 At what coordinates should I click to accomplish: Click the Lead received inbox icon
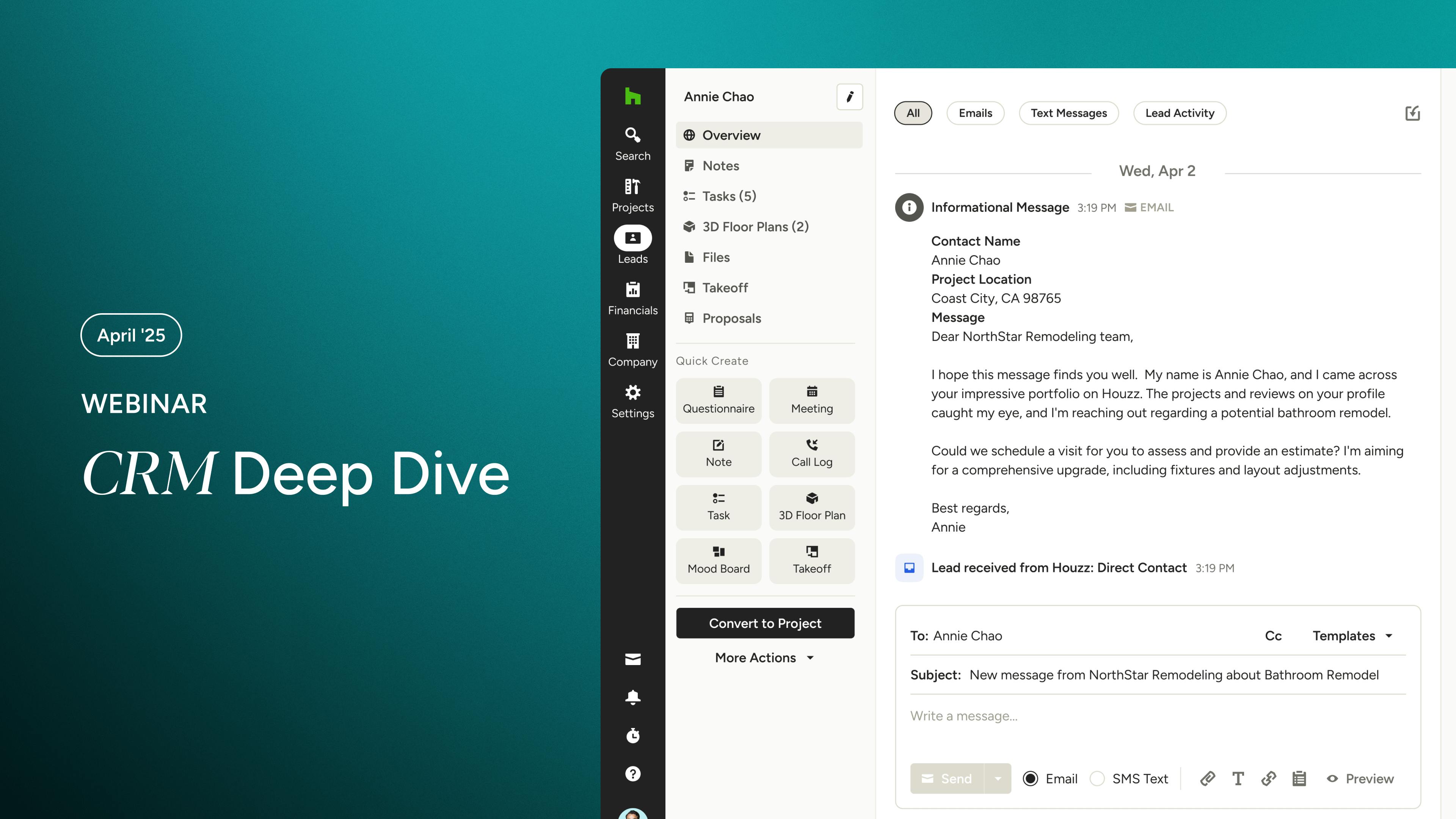tap(909, 568)
